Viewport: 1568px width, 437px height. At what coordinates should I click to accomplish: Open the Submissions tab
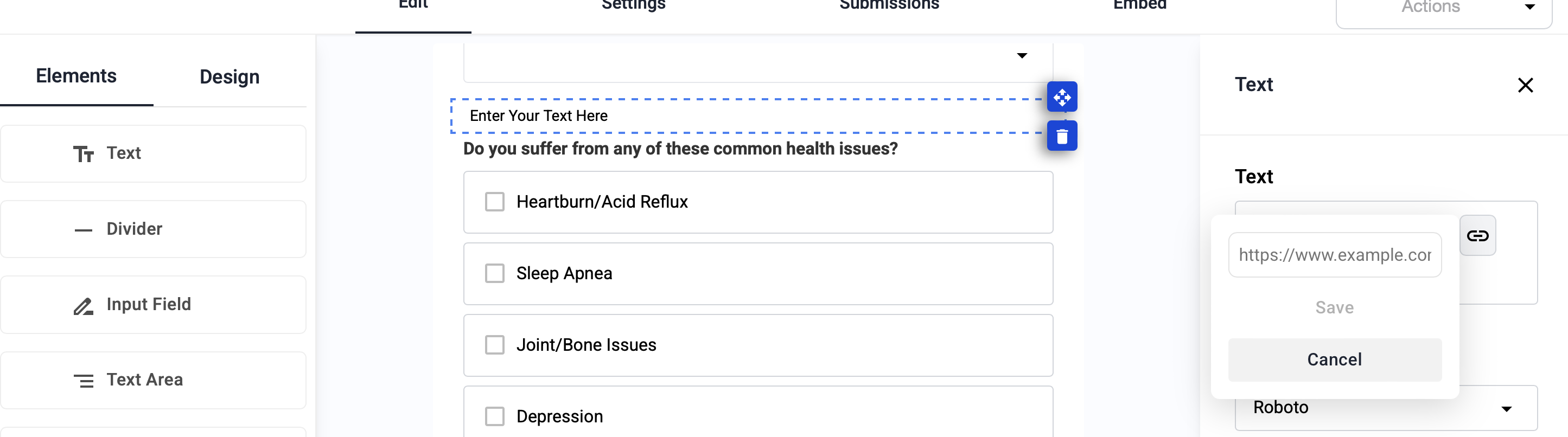889,5
